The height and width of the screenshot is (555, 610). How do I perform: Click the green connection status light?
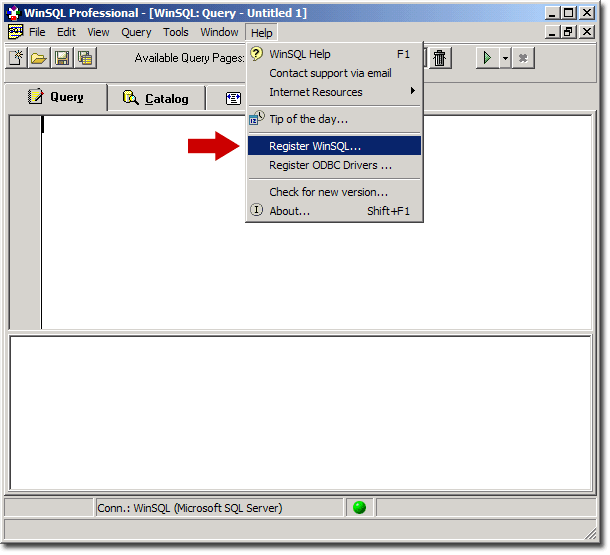361,509
